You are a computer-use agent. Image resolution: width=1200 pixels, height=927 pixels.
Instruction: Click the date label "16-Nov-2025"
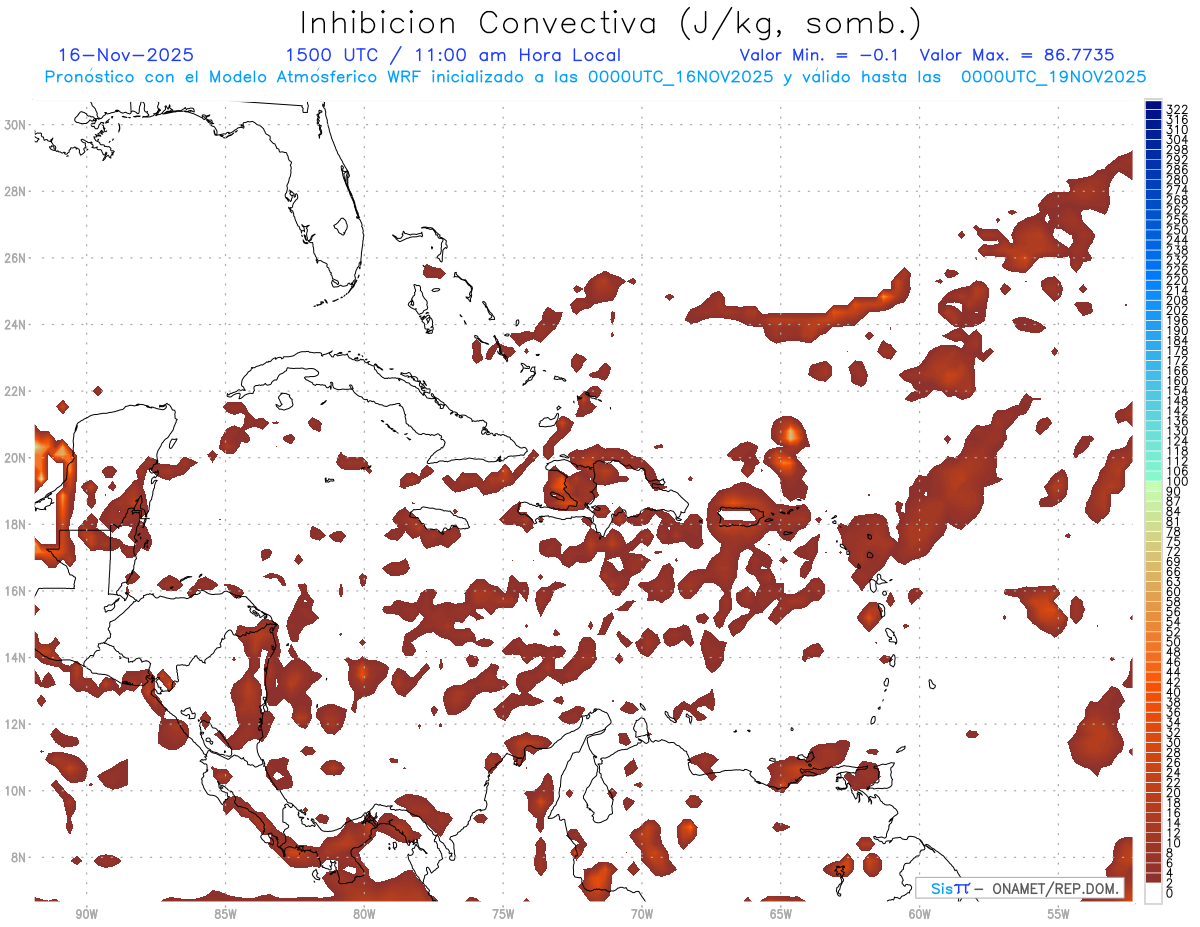(126, 56)
